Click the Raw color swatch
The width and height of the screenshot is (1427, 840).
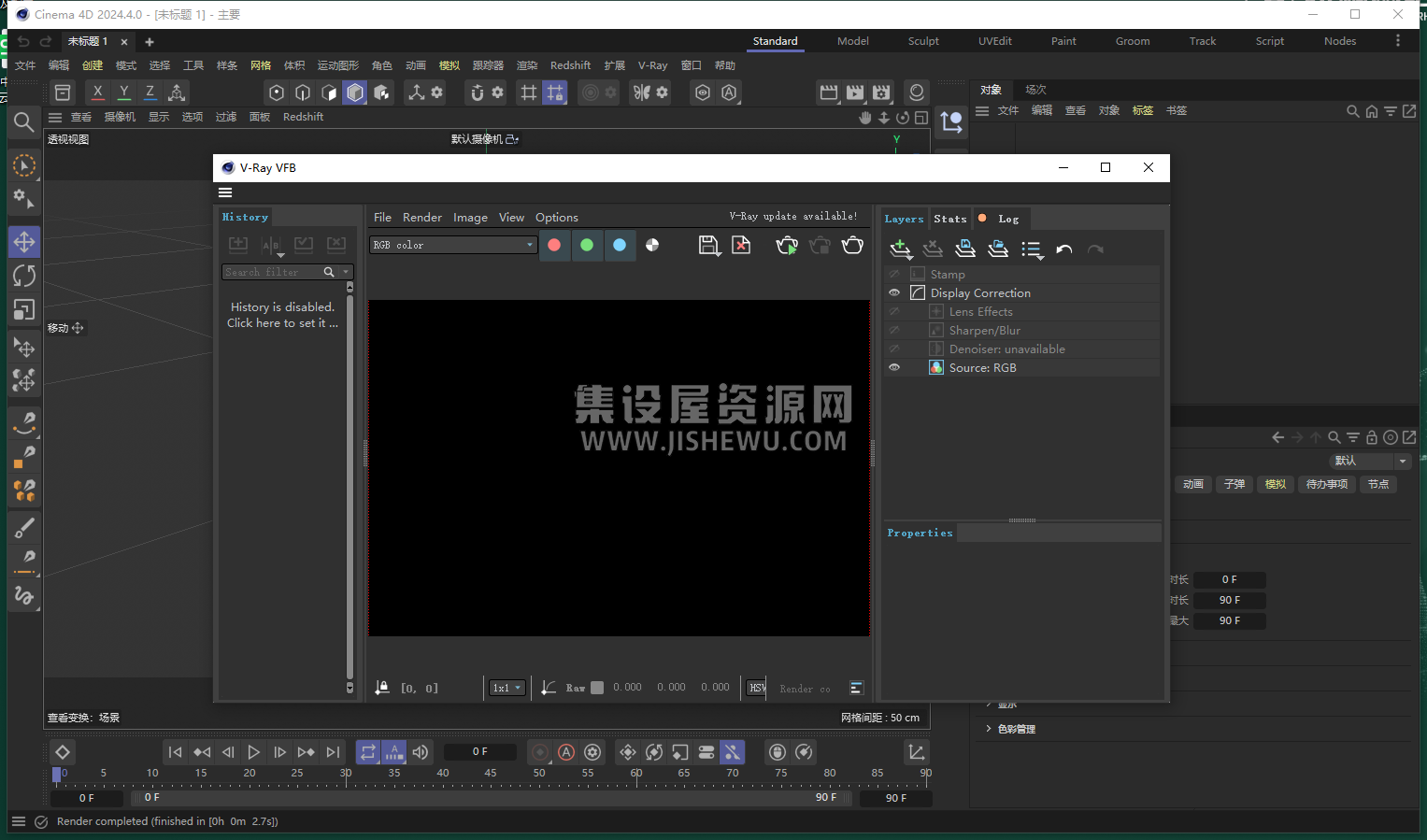(x=597, y=688)
